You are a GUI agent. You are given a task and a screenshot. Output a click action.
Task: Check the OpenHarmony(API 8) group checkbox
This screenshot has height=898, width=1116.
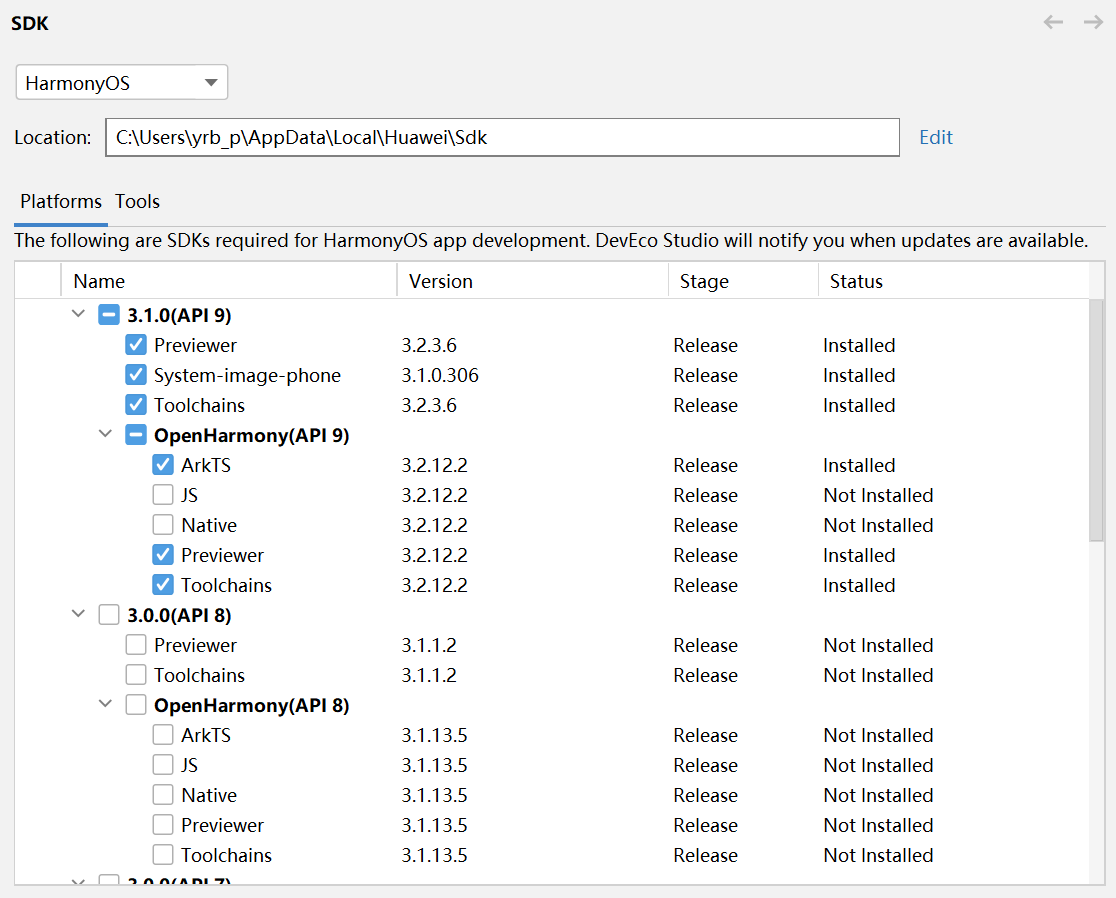pos(136,704)
